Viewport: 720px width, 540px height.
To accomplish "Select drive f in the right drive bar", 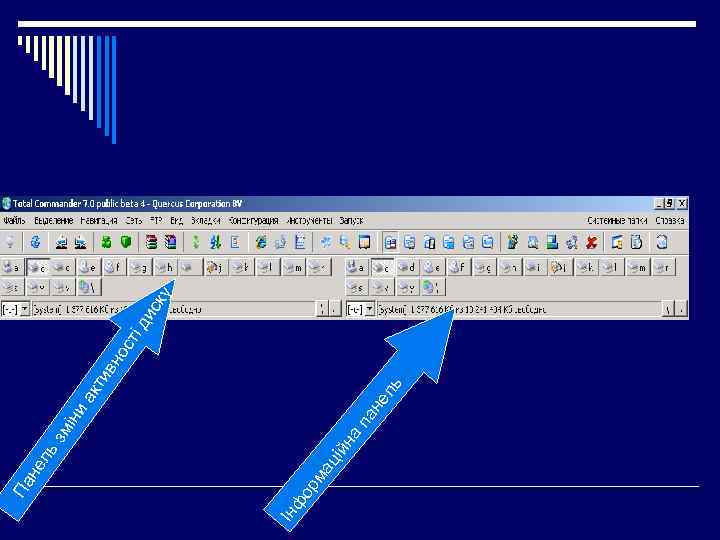I will 457,267.
